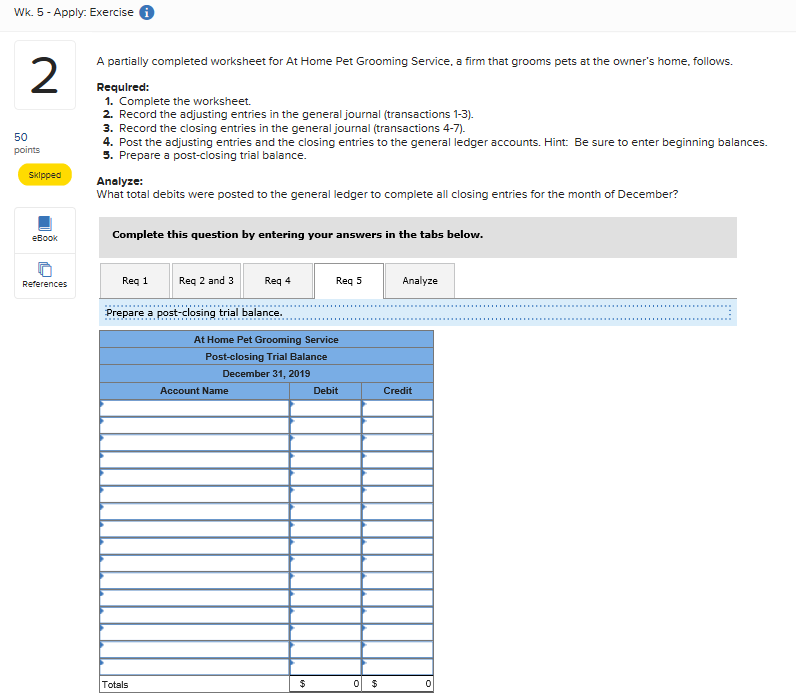Open the eBook icon in sidebar
This screenshot has width=796, height=696.
pyautogui.click(x=45, y=229)
